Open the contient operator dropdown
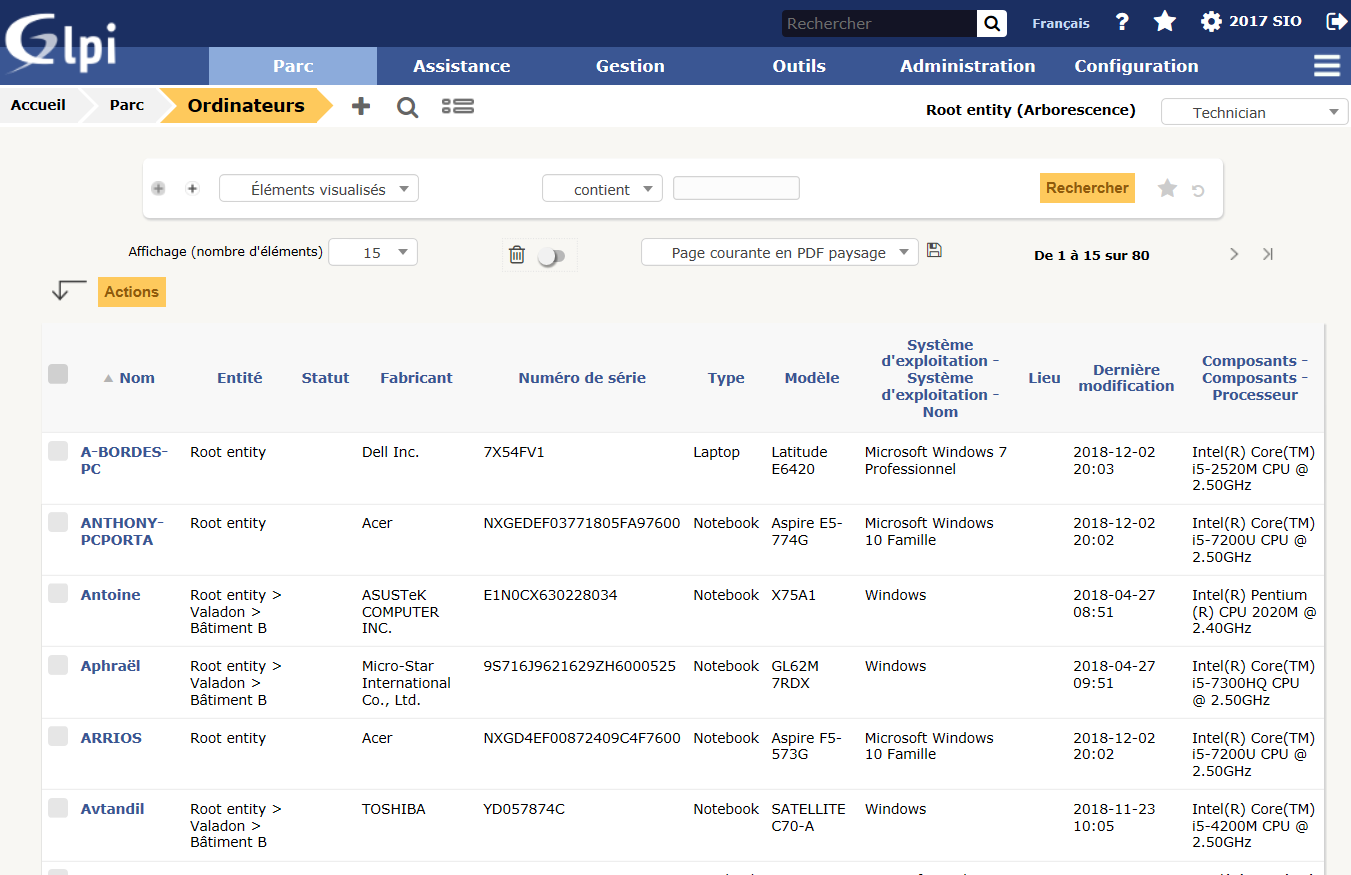 (602, 189)
